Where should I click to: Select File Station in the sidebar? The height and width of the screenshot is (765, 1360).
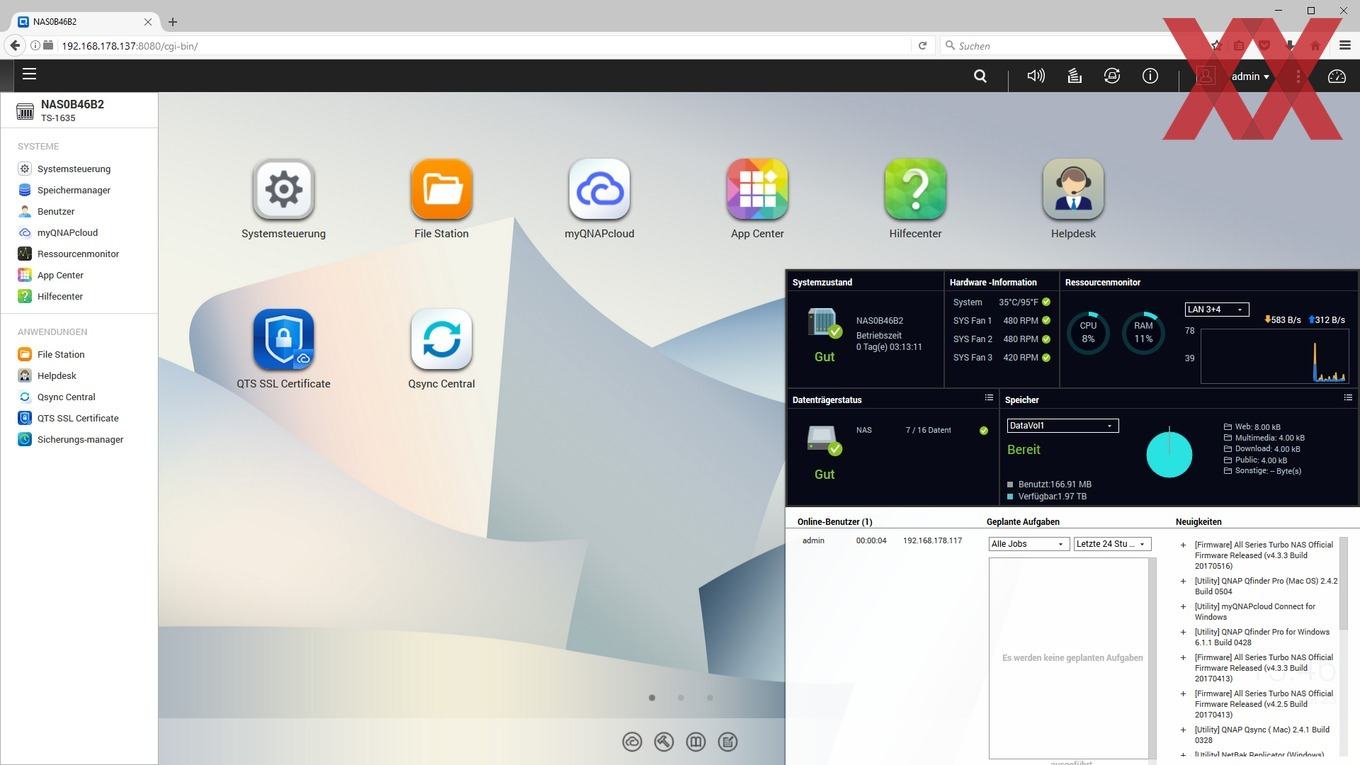[x=61, y=354]
